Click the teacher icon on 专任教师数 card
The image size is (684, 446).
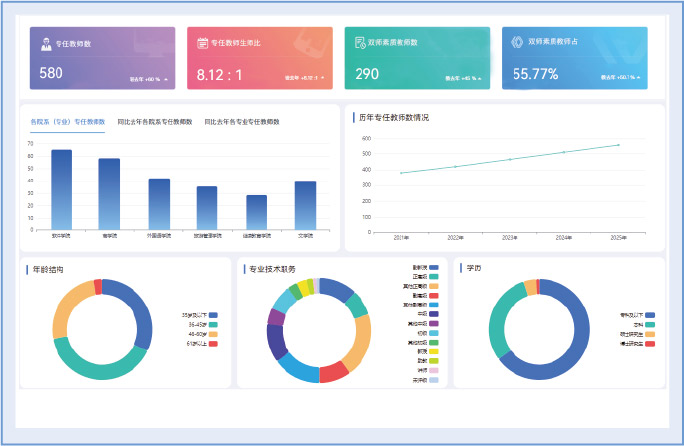tap(46, 43)
